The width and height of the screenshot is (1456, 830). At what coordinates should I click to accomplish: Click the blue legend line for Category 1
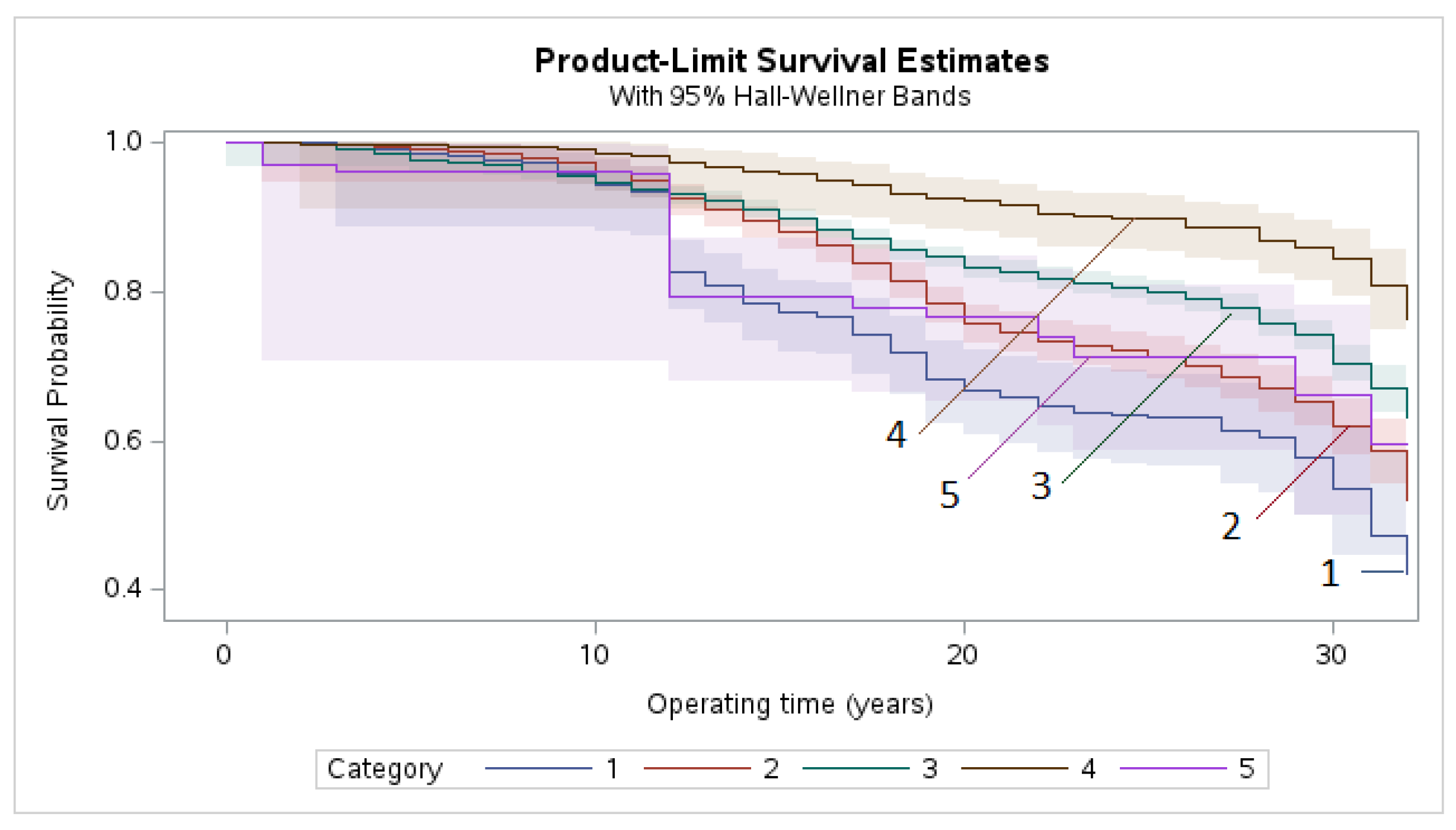(538, 768)
